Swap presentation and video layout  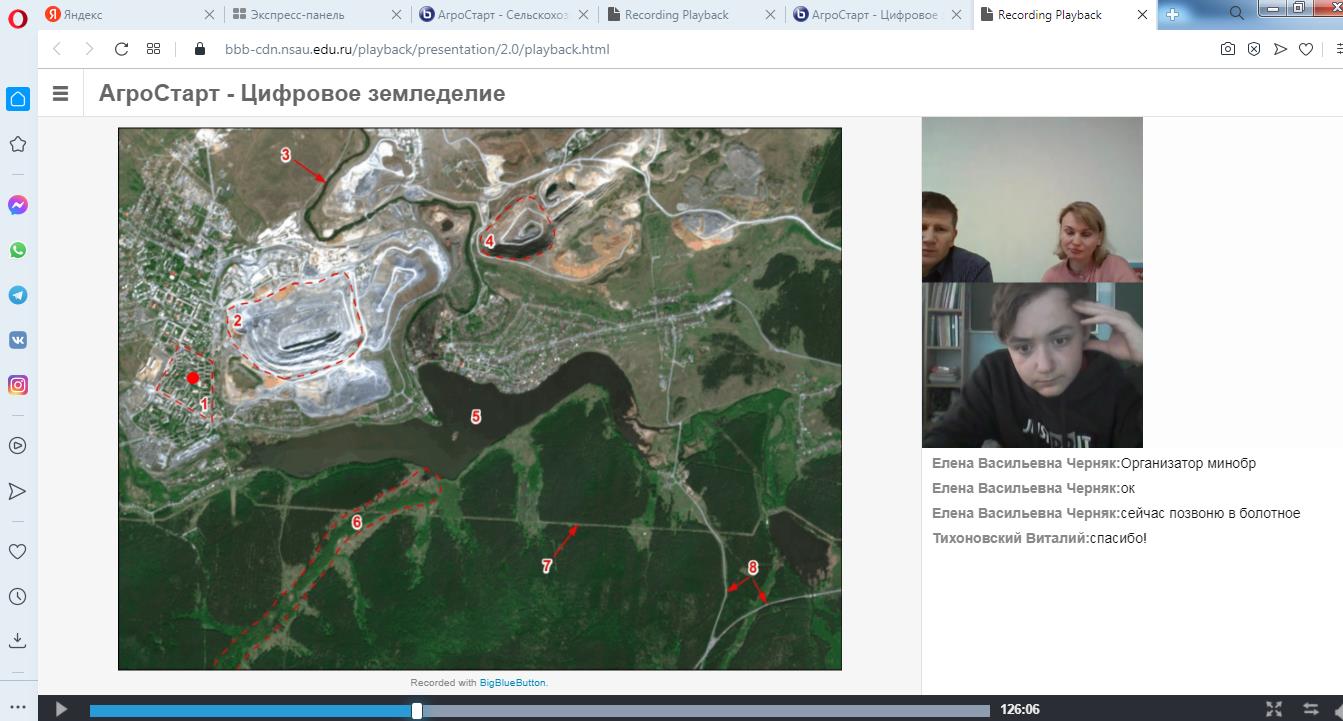(x=1310, y=709)
